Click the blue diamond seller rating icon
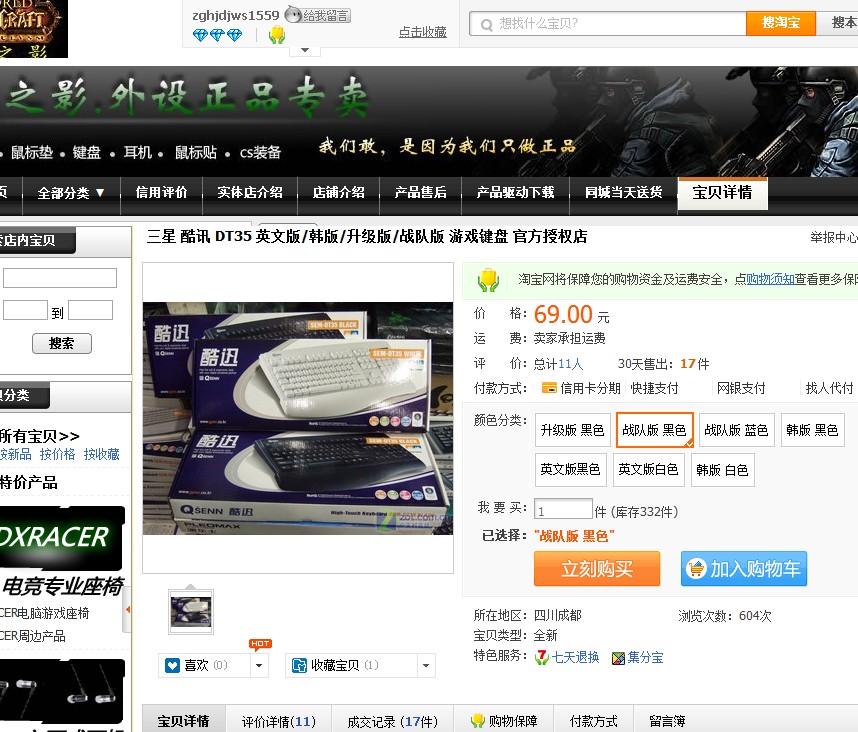 [217, 36]
